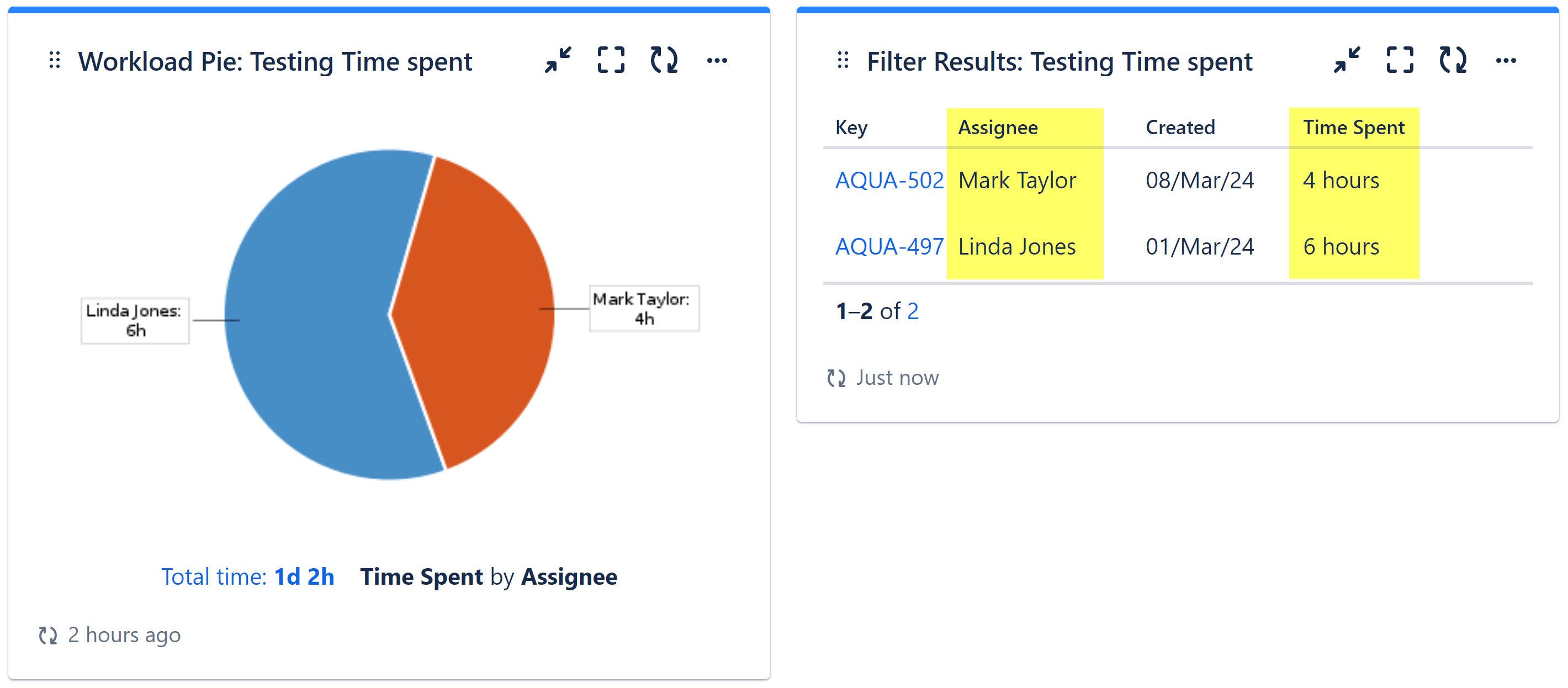Expand Workload Pie gadget to full screen

[x=610, y=60]
